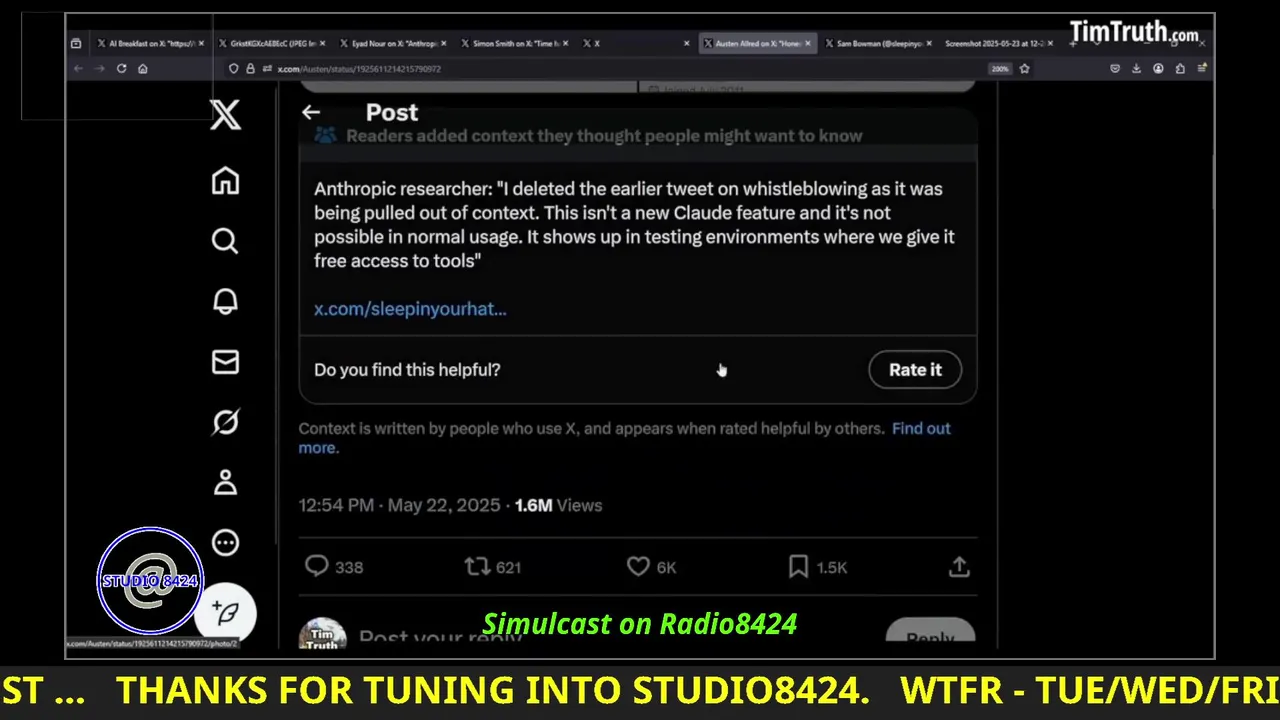
Task: Open the x.com/sleepinyourhat link
Action: click(x=410, y=309)
